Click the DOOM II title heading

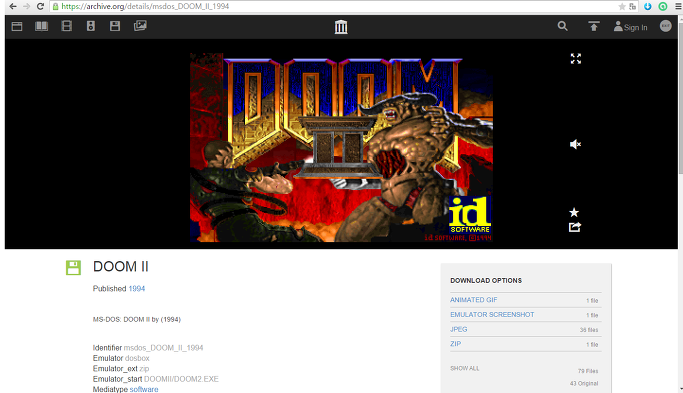pos(121,267)
